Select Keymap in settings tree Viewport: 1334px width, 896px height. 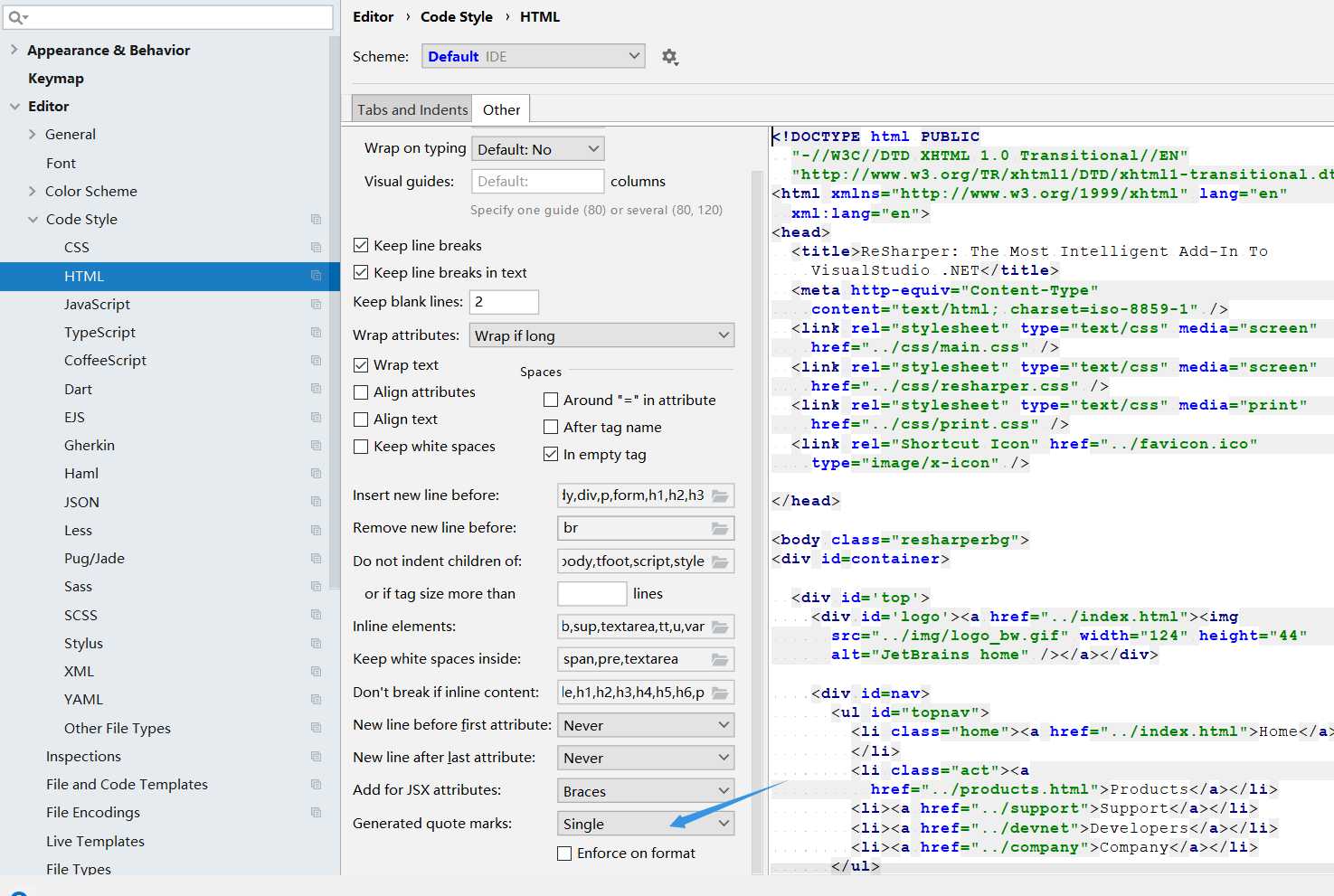[x=56, y=78]
